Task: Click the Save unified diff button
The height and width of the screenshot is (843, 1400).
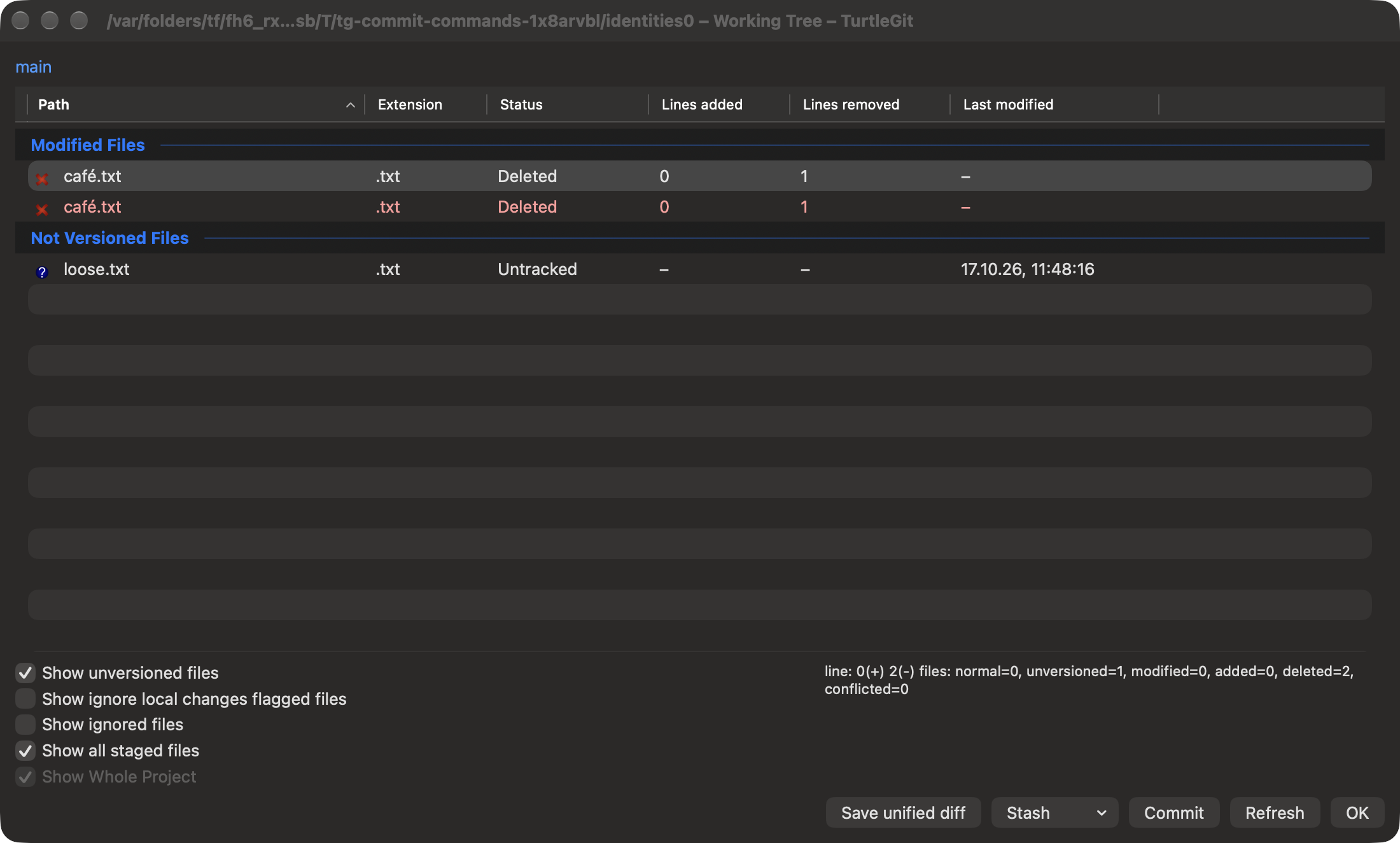Action: click(x=903, y=813)
